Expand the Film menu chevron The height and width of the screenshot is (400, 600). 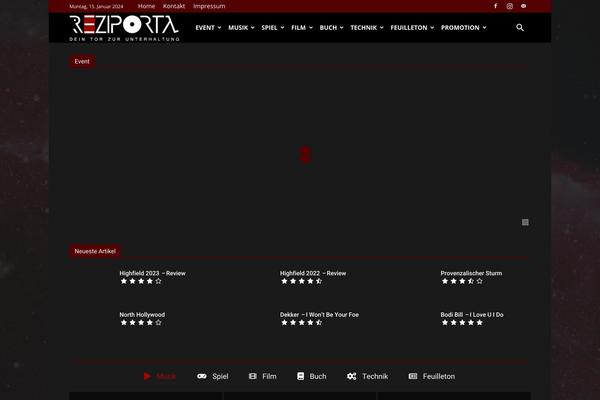coord(311,28)
